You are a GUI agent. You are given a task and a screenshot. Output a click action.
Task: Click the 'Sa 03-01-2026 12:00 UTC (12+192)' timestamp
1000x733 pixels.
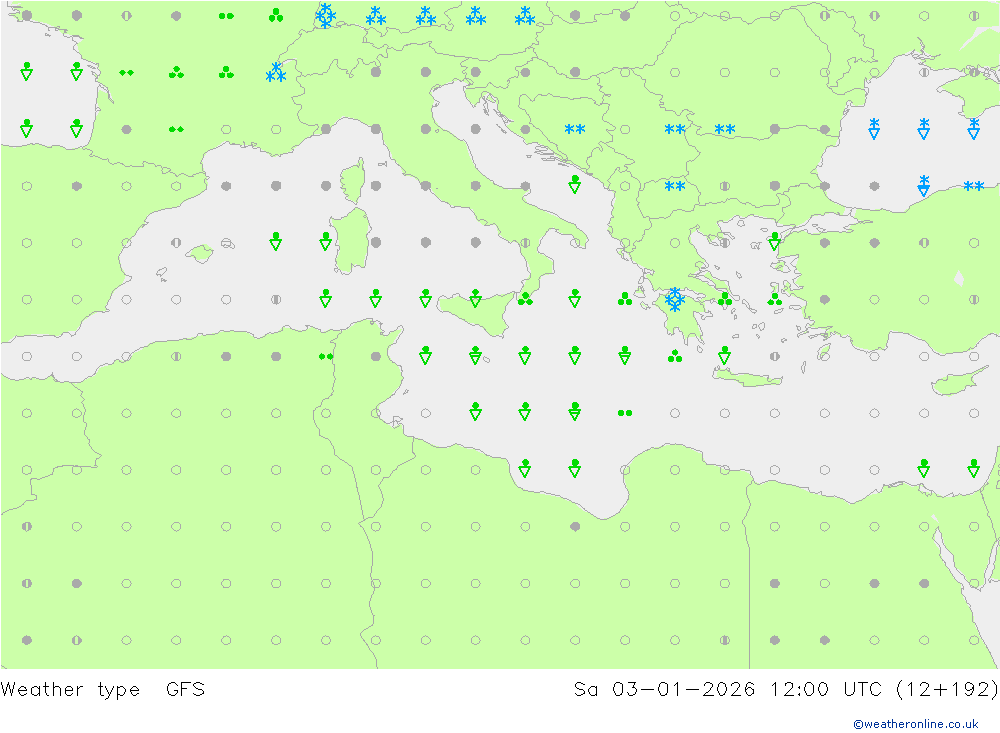click(786, 689)
